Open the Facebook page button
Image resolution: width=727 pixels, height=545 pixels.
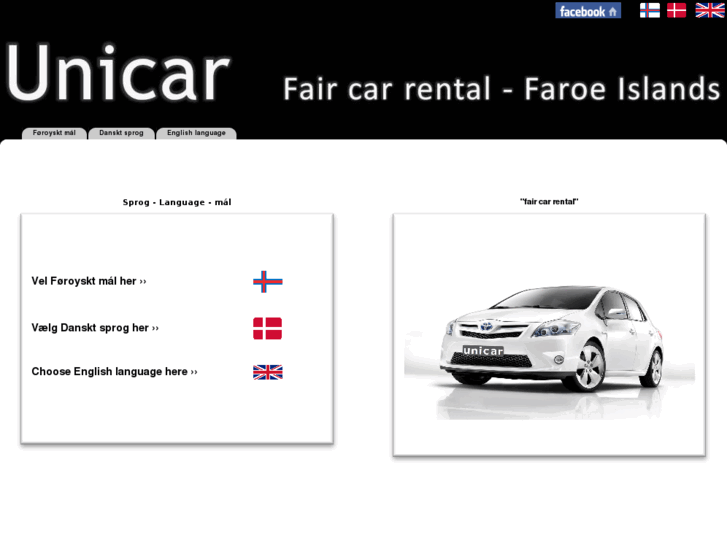[588, 11]
